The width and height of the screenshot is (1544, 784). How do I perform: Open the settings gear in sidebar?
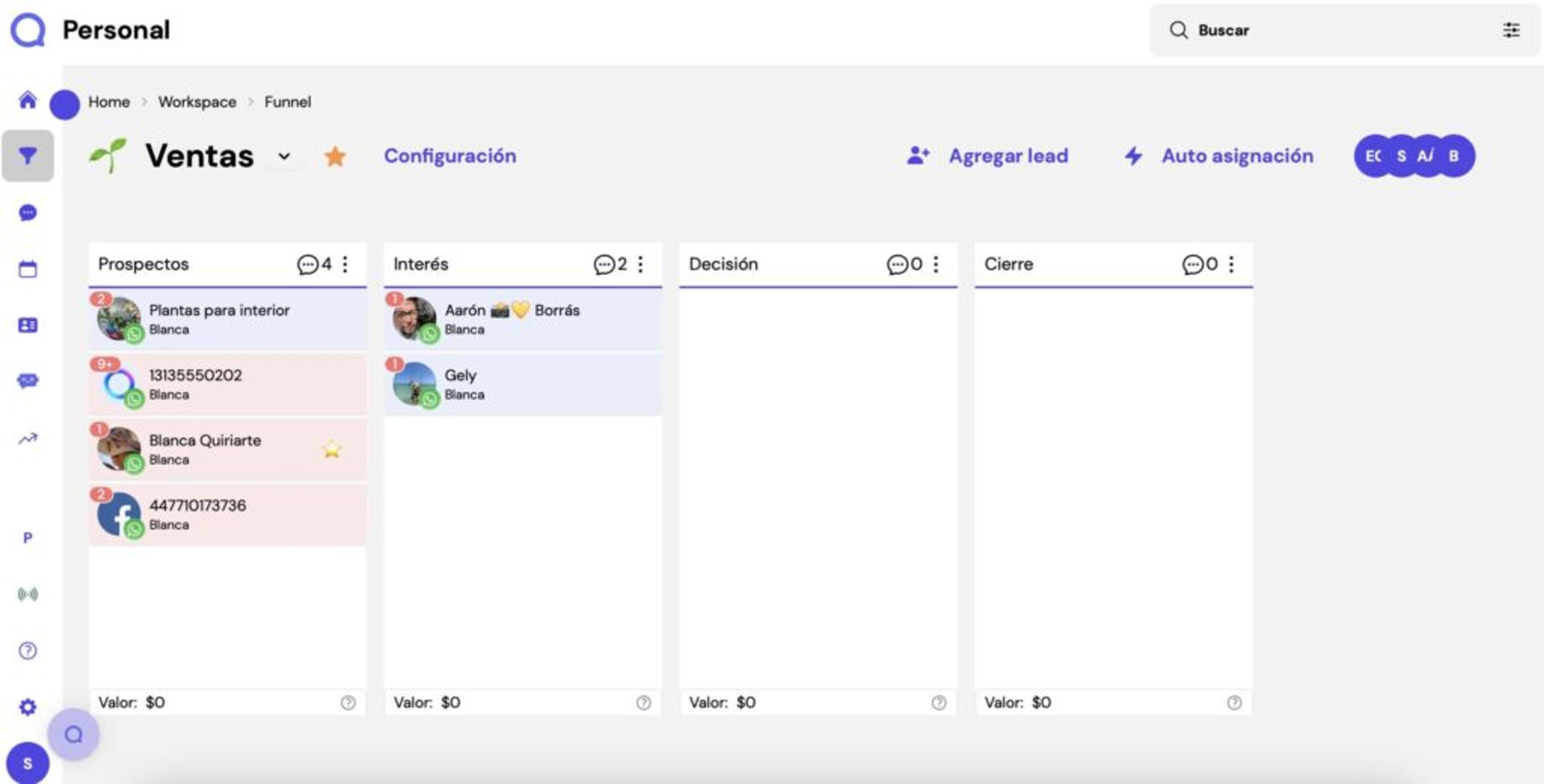(x=28, y=707)
